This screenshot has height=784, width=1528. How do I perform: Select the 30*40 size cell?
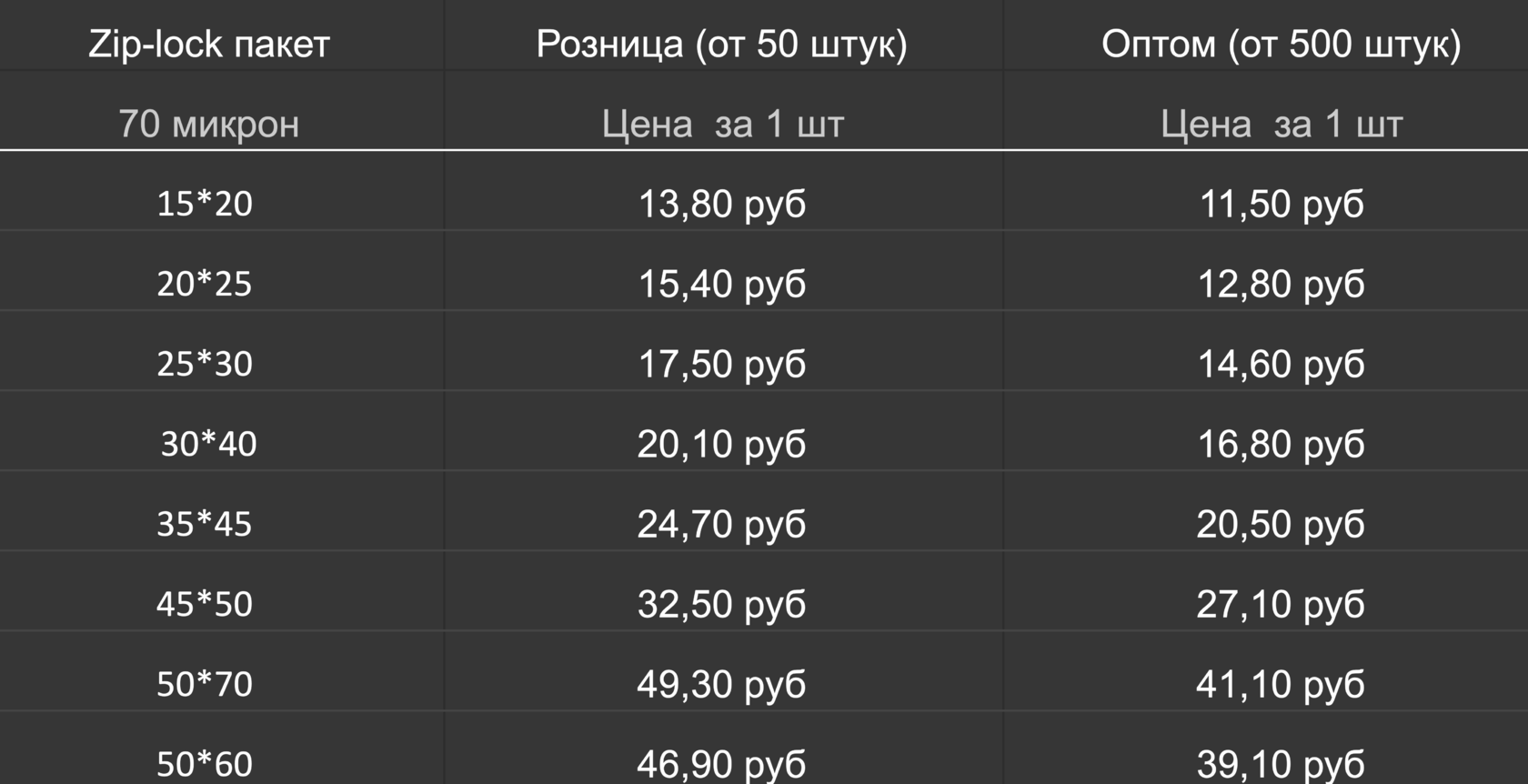pyautogui.click(x=208, y=444)
